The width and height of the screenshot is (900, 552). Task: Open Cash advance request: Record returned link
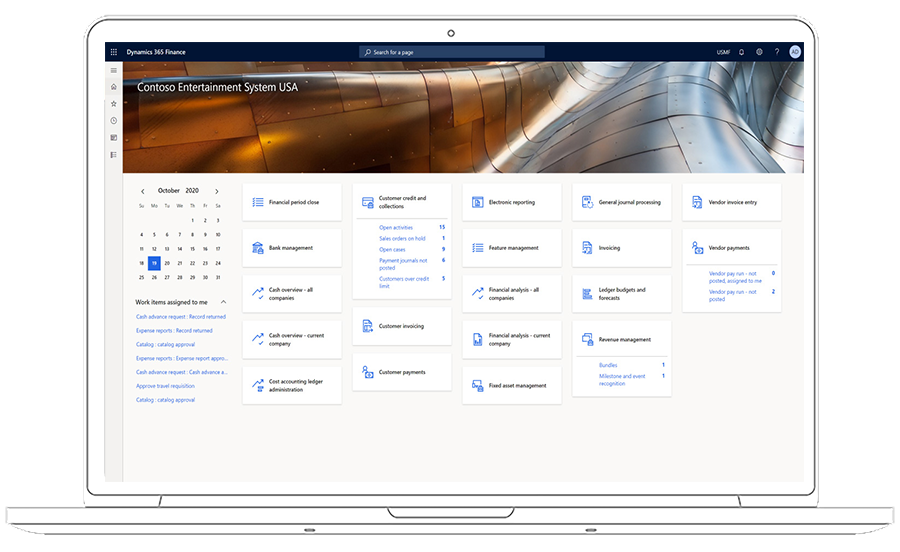pyautogui.click(x=181, y=317)
